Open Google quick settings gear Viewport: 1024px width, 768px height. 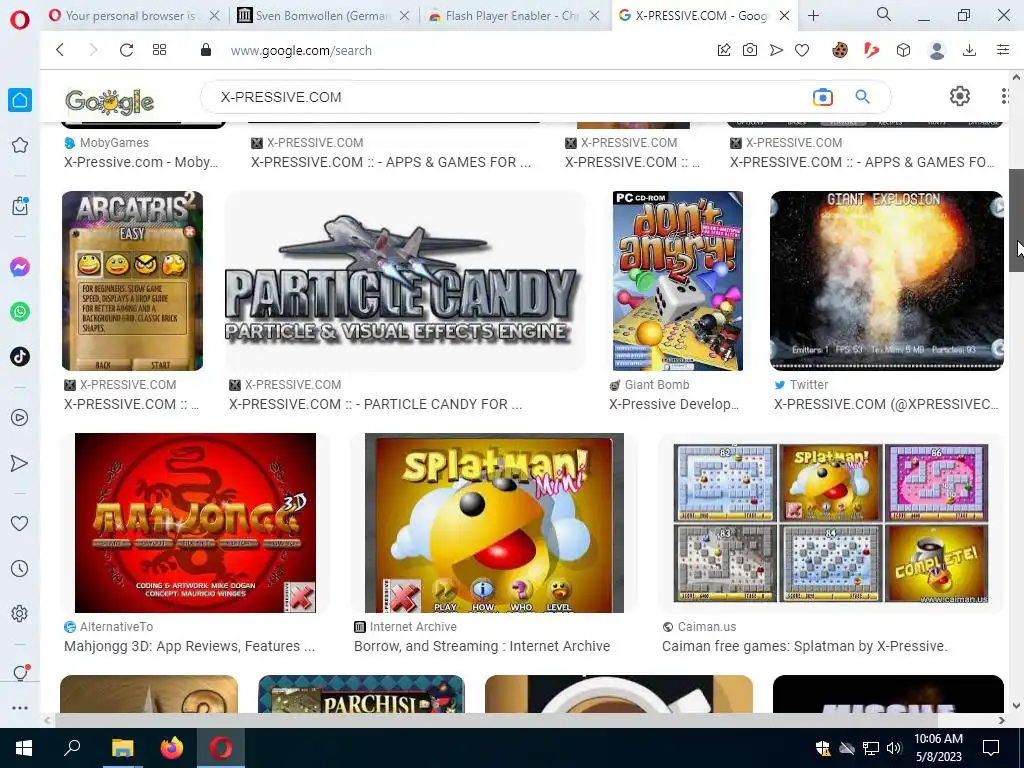pyautogui.click(x=959, y=97)
